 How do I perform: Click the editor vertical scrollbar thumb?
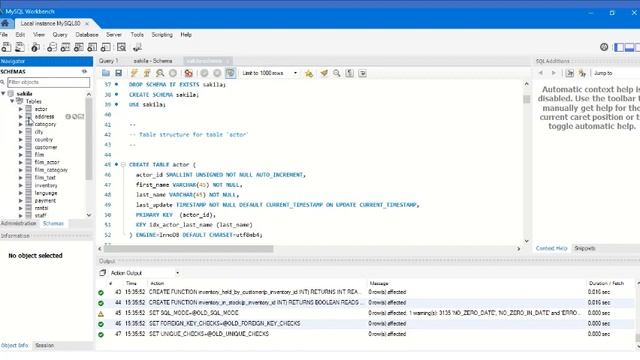[x=527, y=99]
